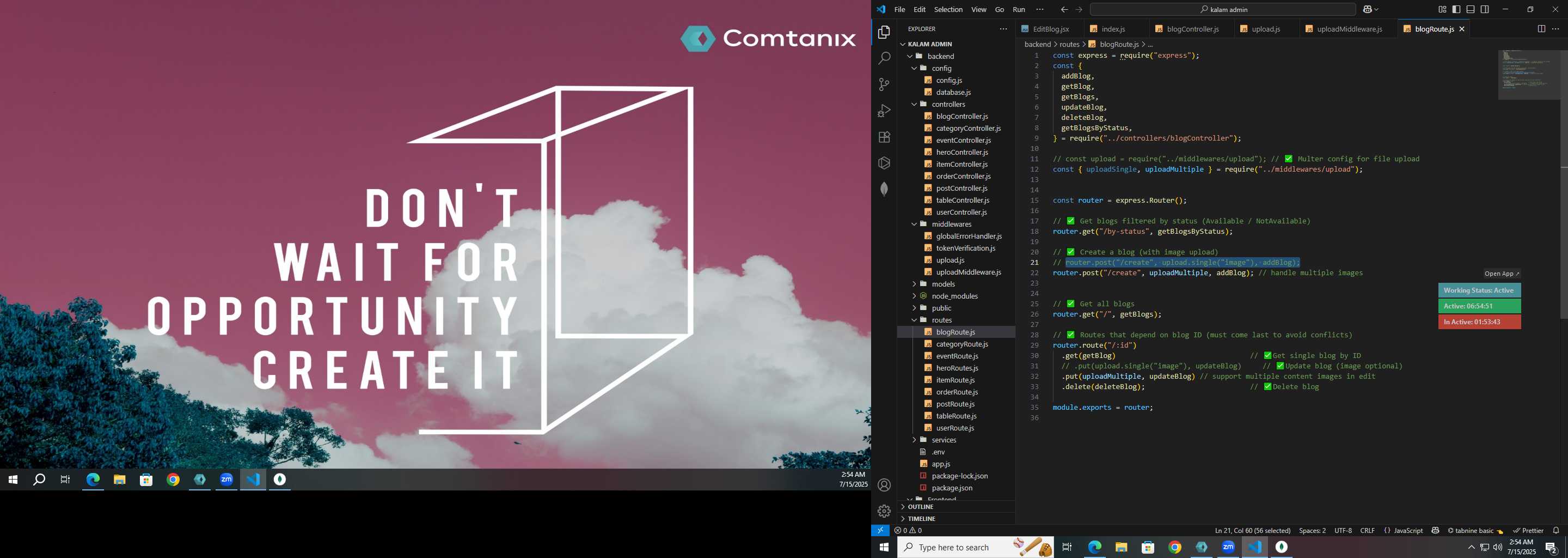Click the Type here to search taskbar box

[975, 547]
